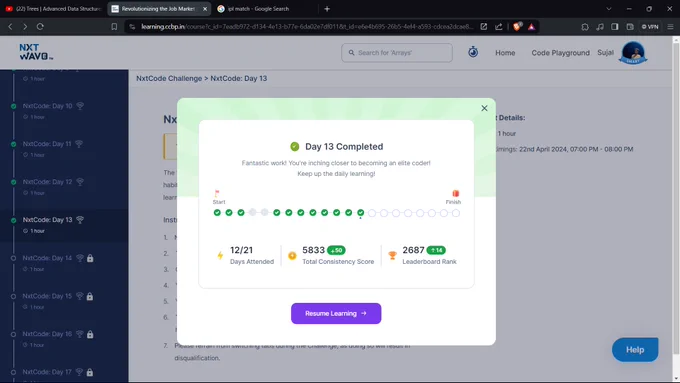Click the lock icon on Day 16
680x383 pixels.
tap(90, 334)
